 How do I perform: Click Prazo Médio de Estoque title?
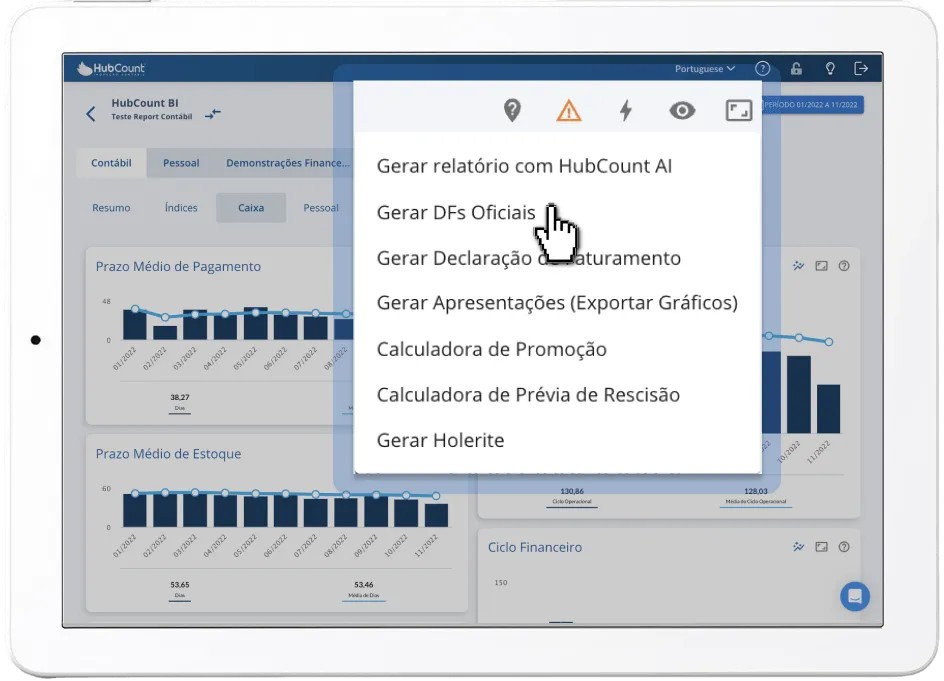pos(169,454)
